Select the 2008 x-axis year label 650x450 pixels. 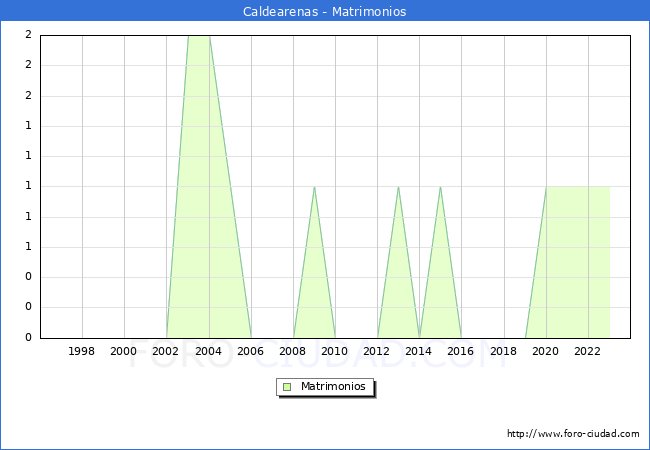(x=293, y=351)
